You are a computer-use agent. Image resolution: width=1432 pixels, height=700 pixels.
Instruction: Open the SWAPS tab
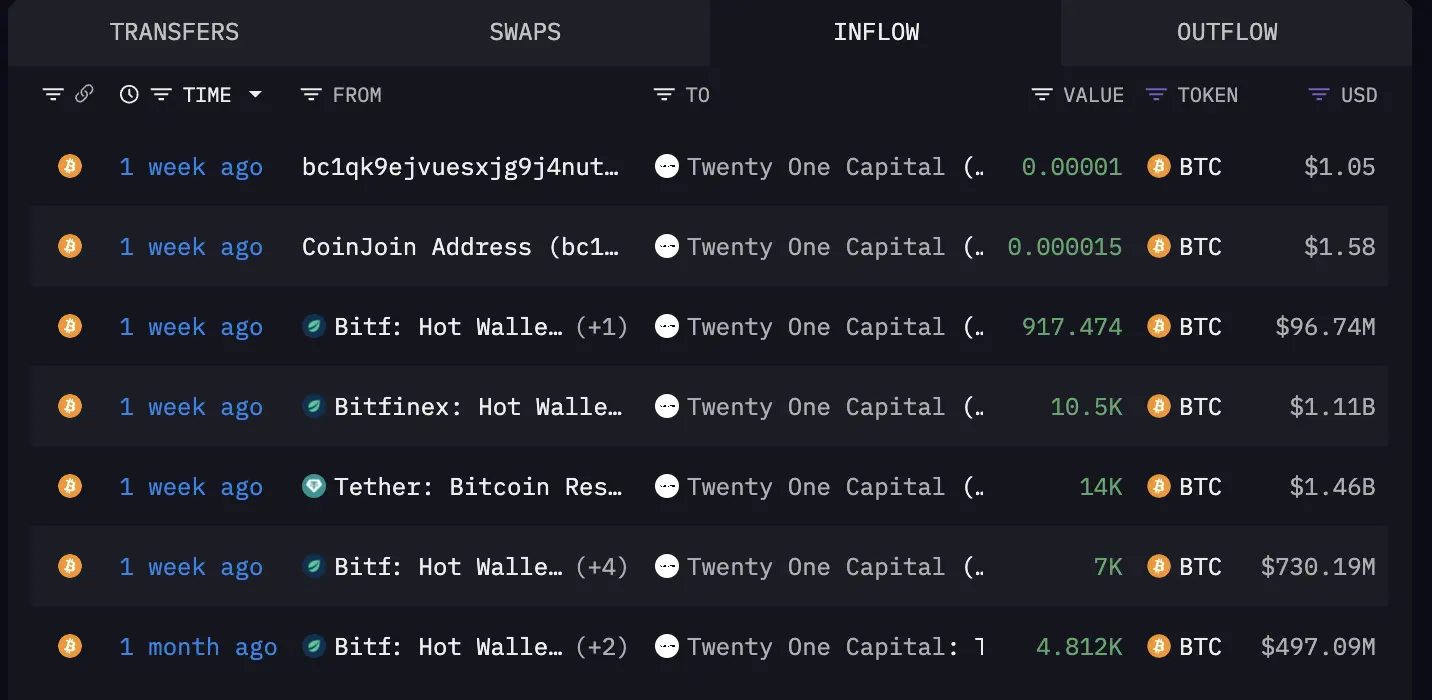pos(524,32)
